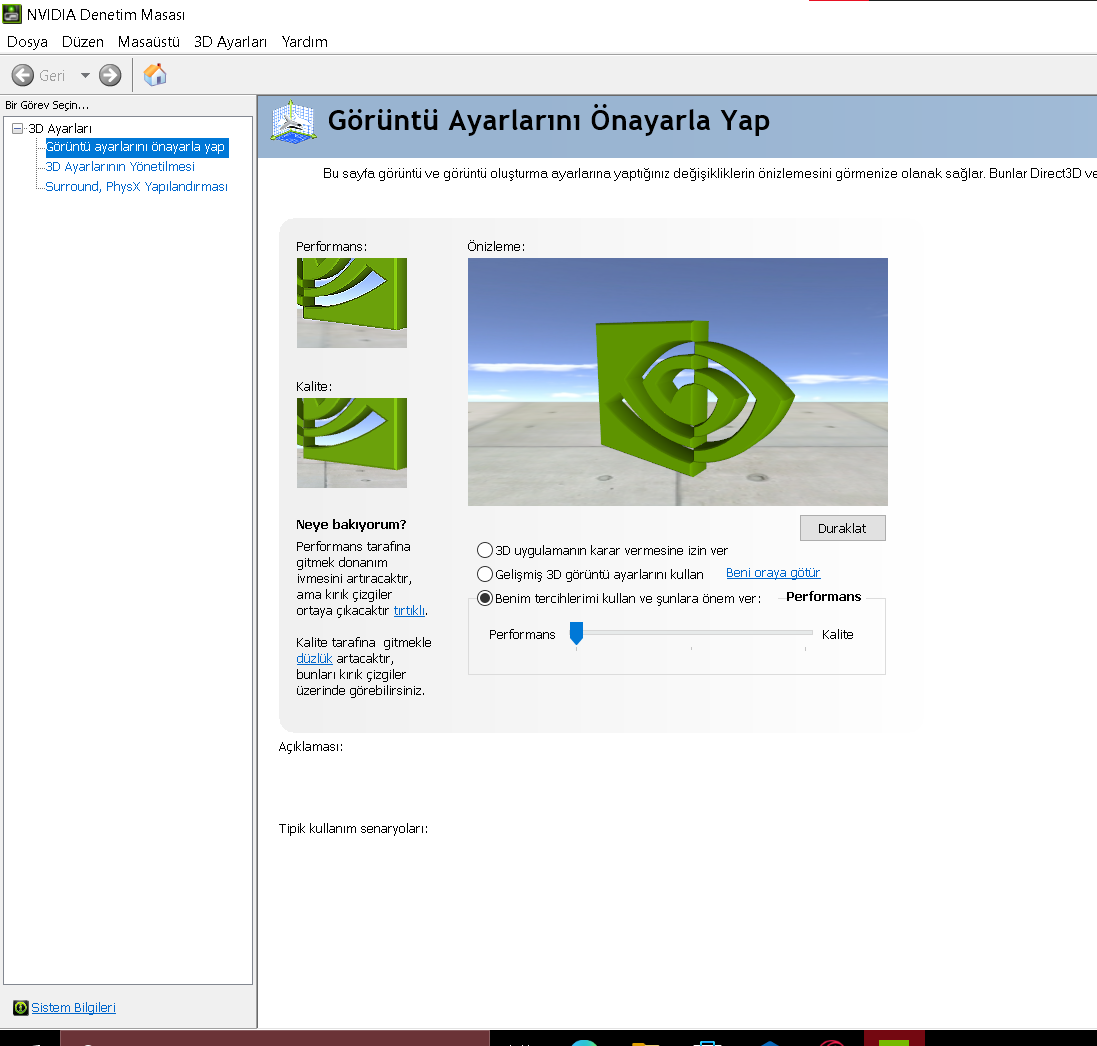This screenshot has width=1097, height=1046.
Task: Open the 'tırtıklı' help link
Action: (409, 611)
